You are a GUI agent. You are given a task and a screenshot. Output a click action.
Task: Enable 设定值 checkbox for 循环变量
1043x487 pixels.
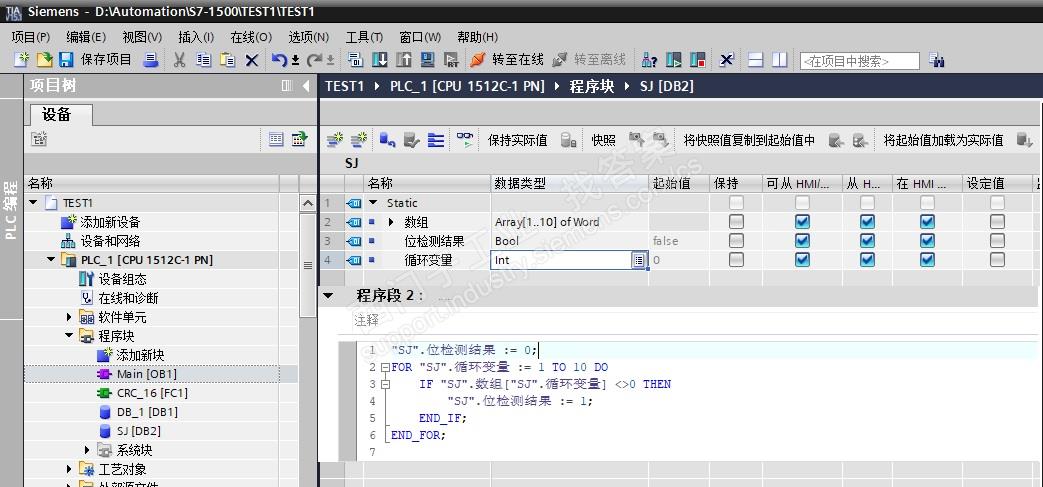pos(996,260)
